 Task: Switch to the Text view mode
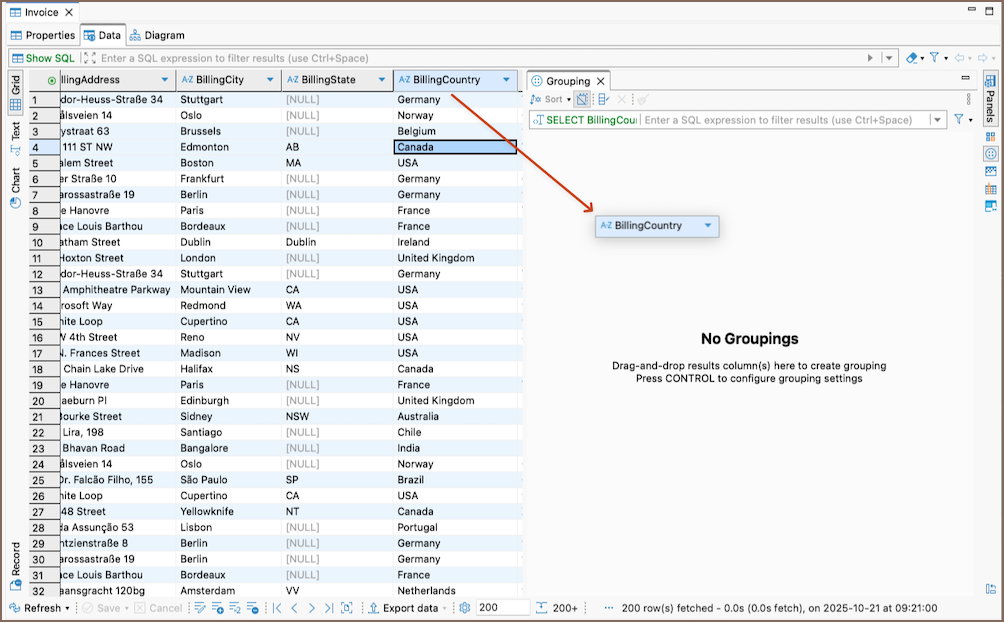point(15,132)
